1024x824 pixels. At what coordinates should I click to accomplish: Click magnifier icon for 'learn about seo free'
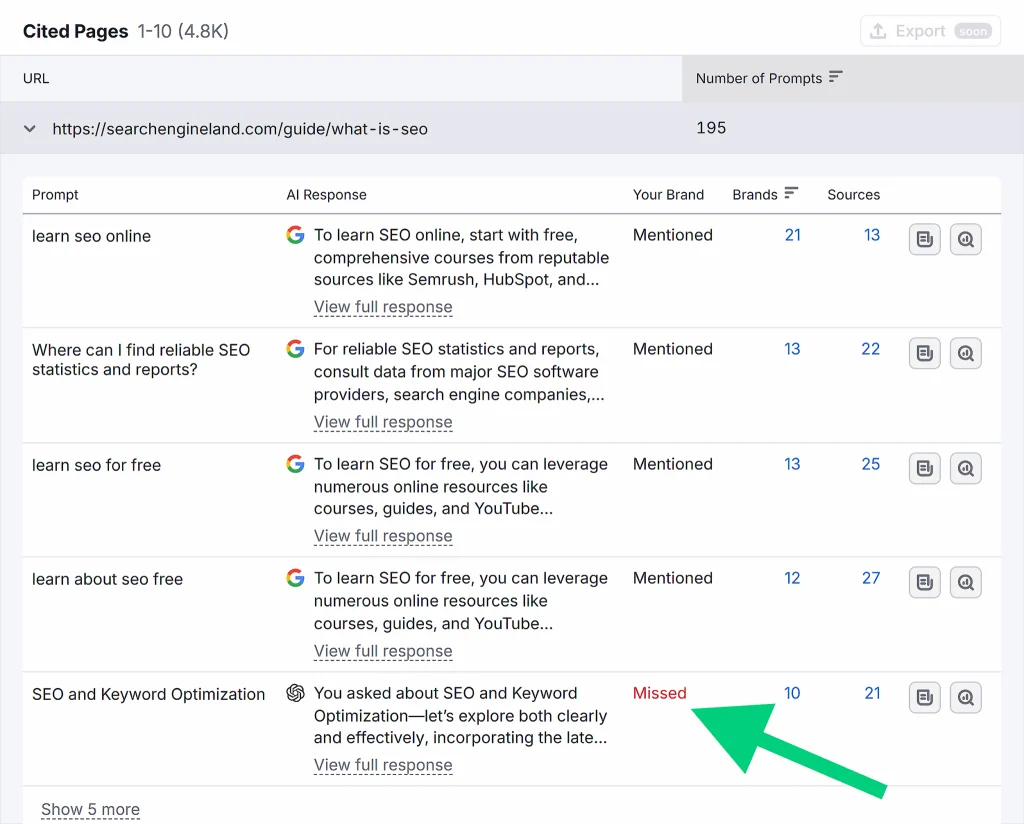[965, 582]
